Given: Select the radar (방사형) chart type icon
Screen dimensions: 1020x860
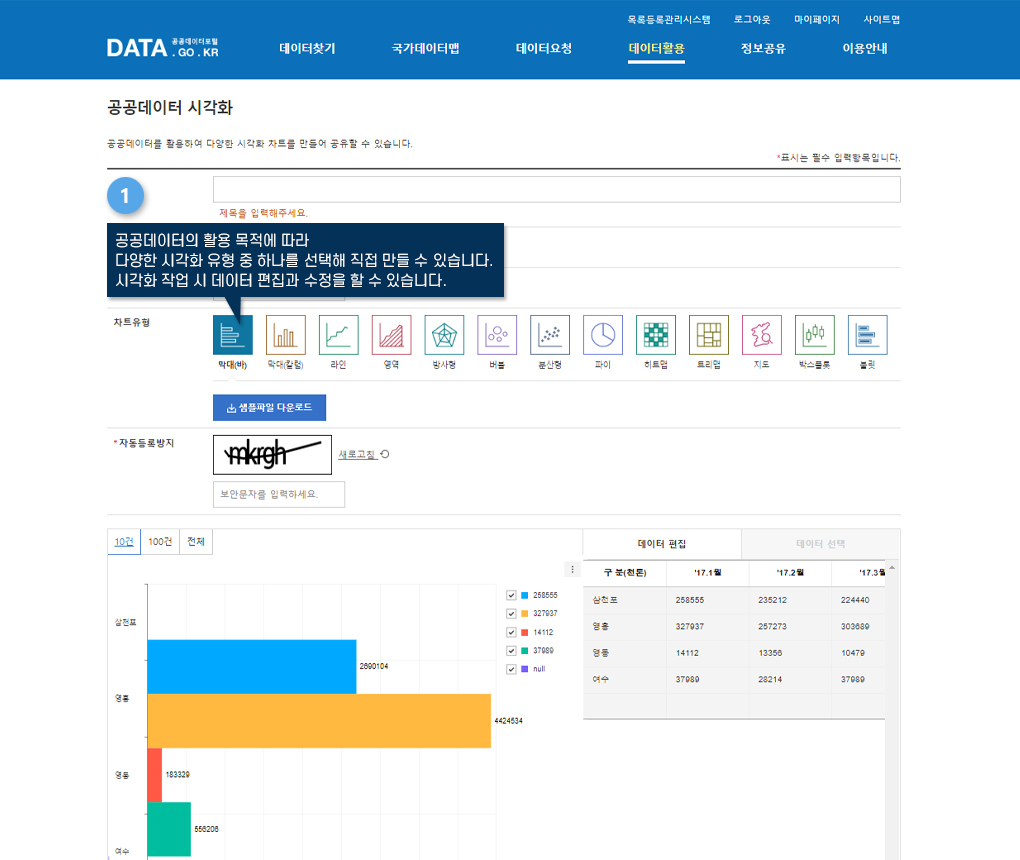Looking at the screenshot, I should pos(444,335).
